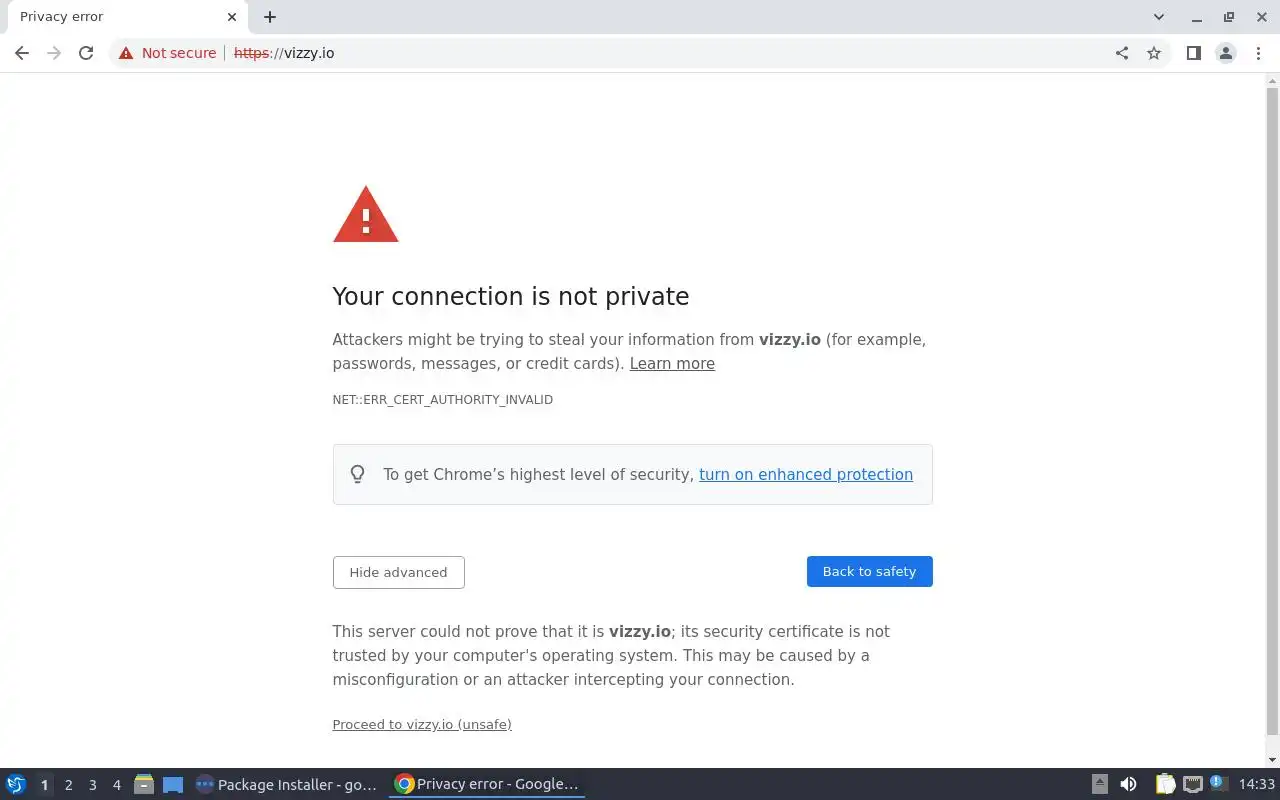Expand the tab search dropdown arrow
The width and height of the screenshot is (1280, 800).
tap(1159, 17)
